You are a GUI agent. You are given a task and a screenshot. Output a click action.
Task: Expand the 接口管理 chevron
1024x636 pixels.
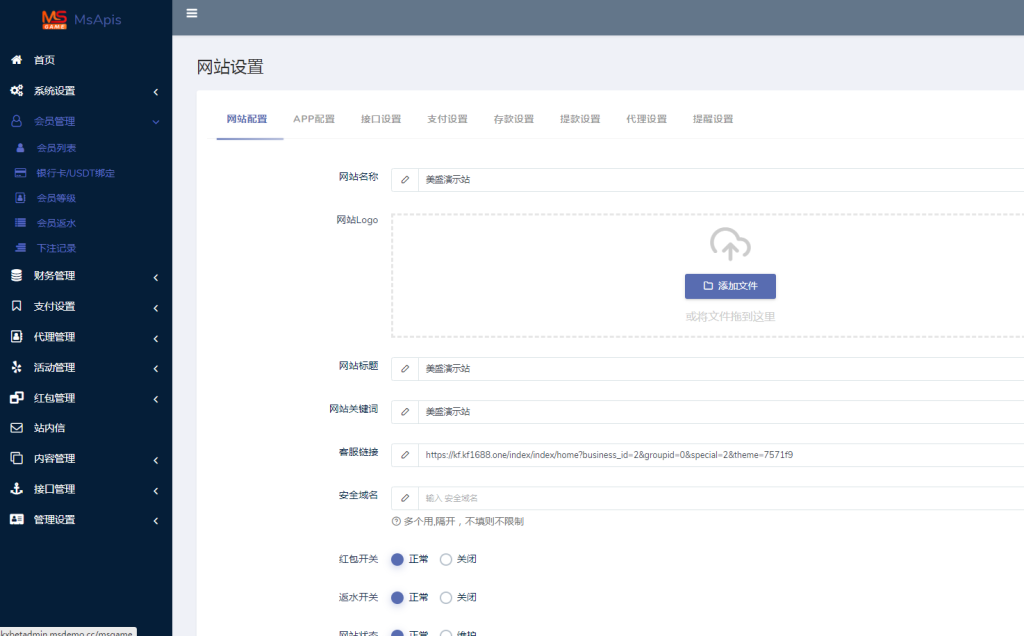[155, 490]
